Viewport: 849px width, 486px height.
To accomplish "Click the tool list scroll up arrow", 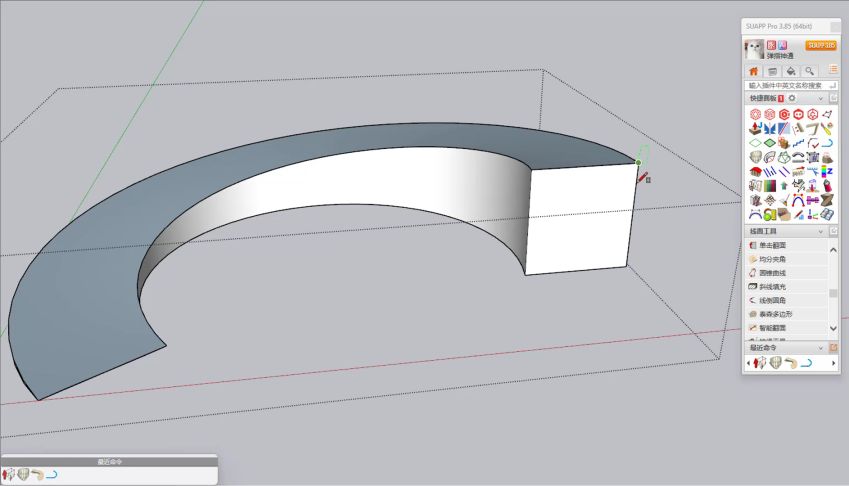I will click(833, 249).
